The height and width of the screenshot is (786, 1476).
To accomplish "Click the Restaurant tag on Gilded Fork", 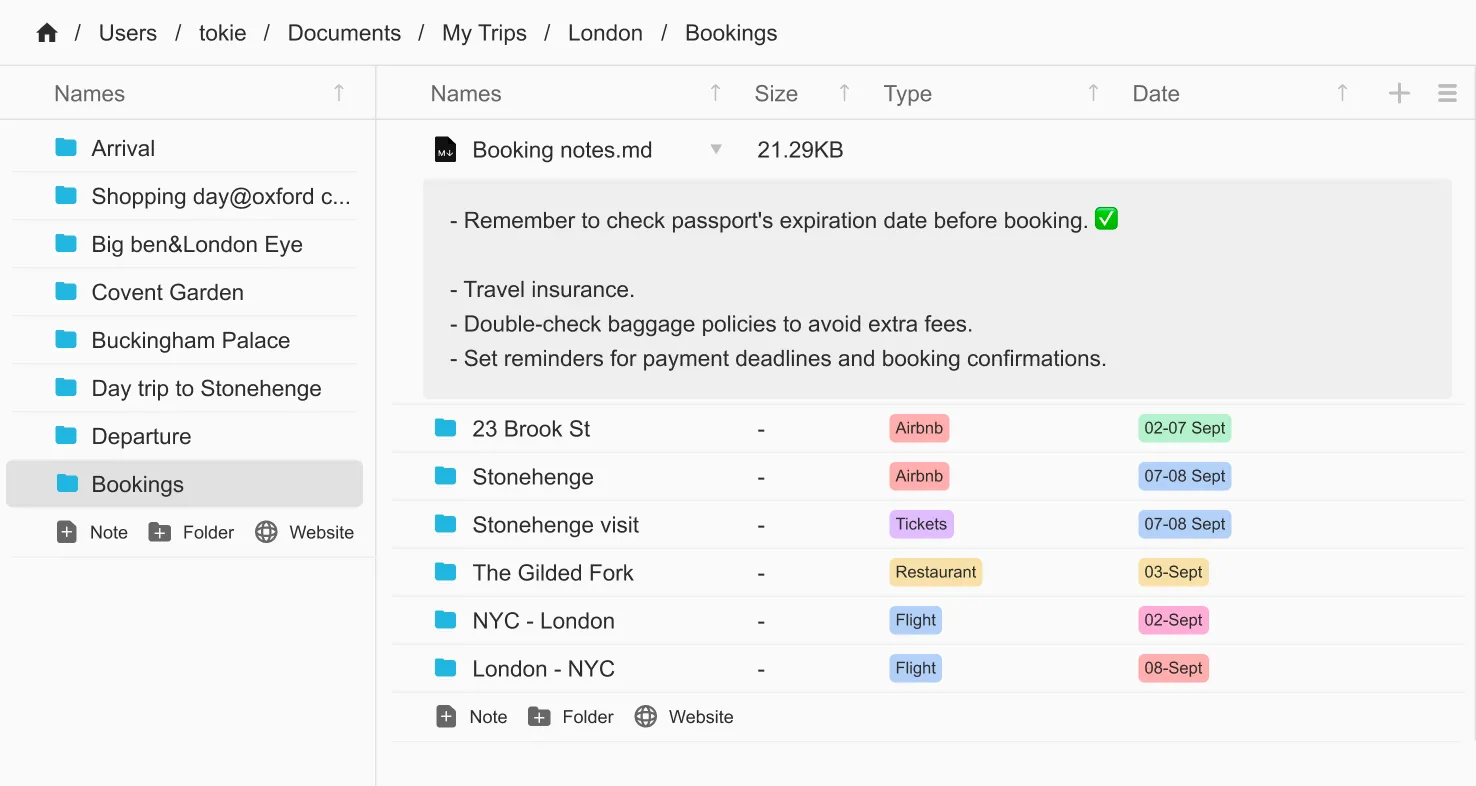I will tap(935, 572).
